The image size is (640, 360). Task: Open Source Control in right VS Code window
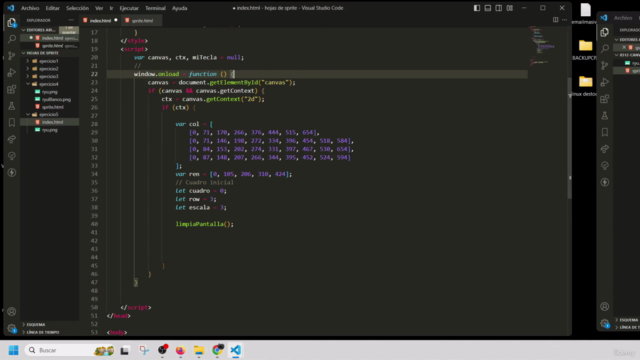tap(604, 65)
